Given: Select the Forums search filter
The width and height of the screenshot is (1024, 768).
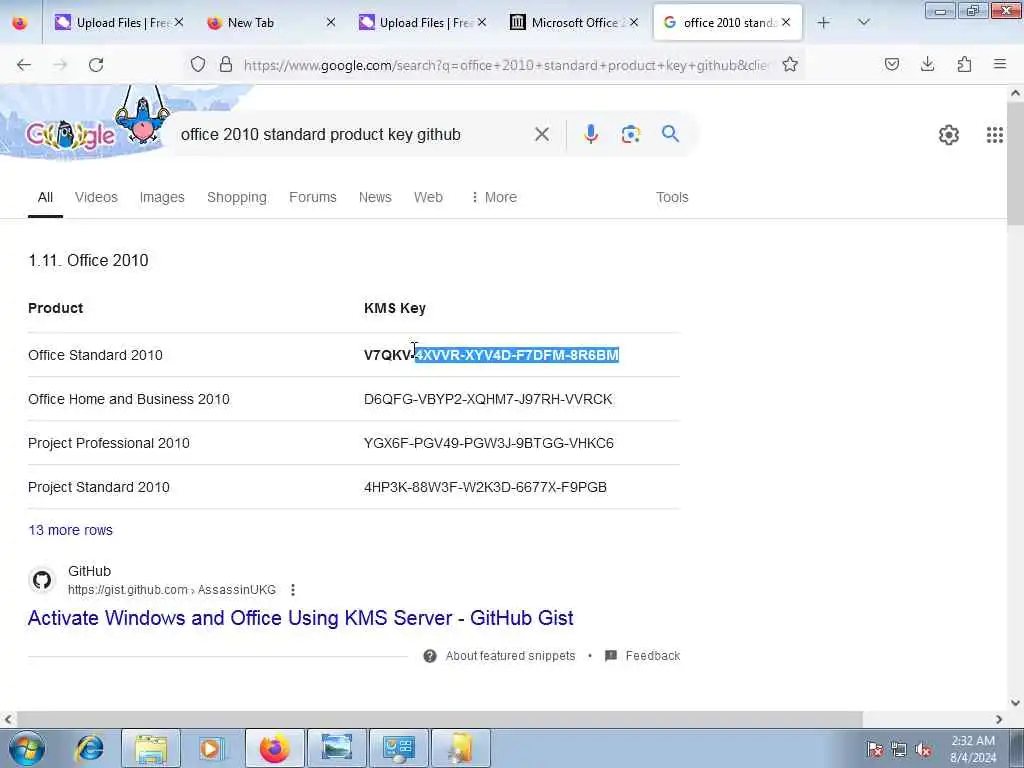Looking at the screenshot, I should click(313, 197).
